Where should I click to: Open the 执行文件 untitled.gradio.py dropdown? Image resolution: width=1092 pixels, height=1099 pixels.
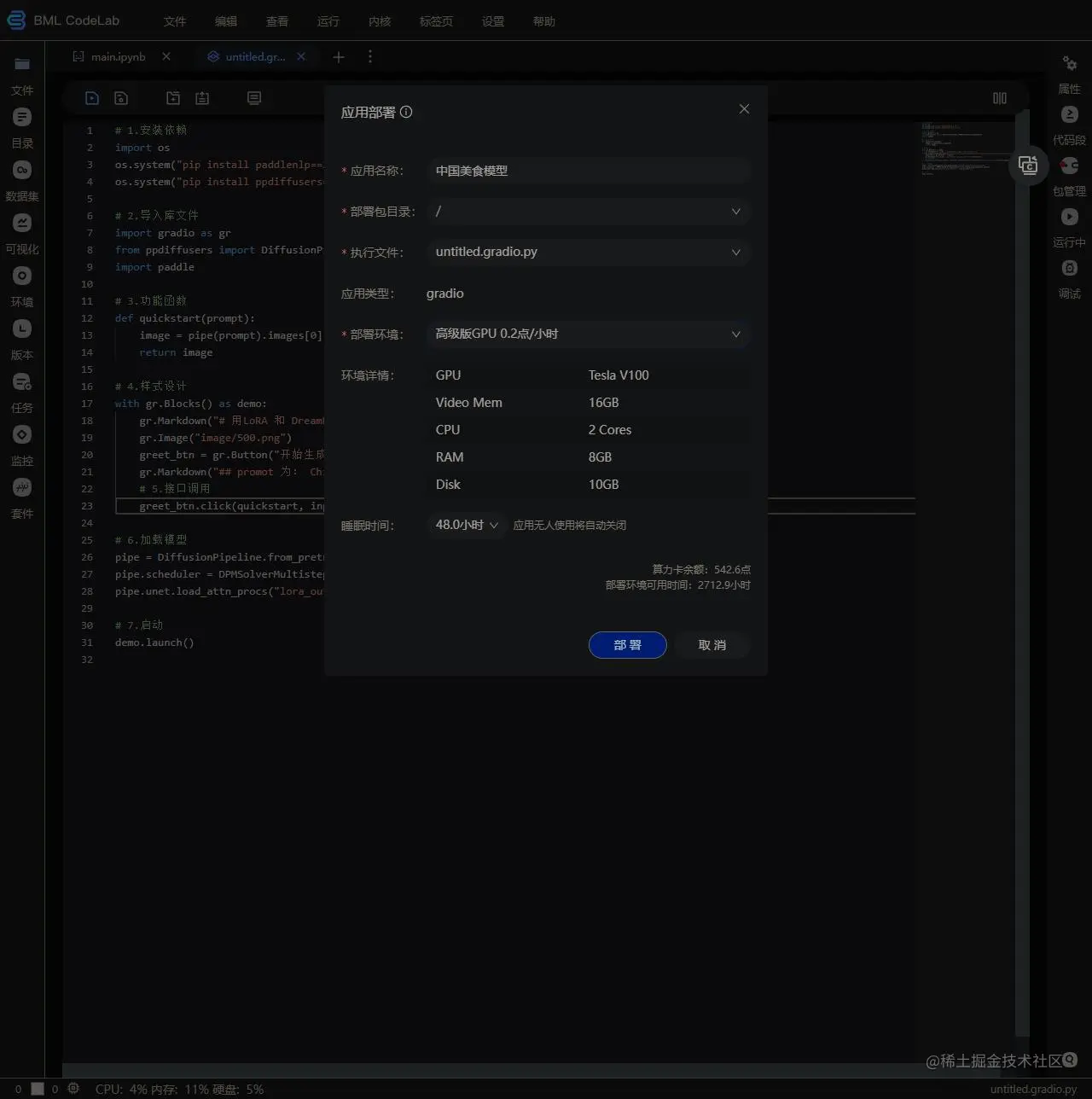(589, 253)
